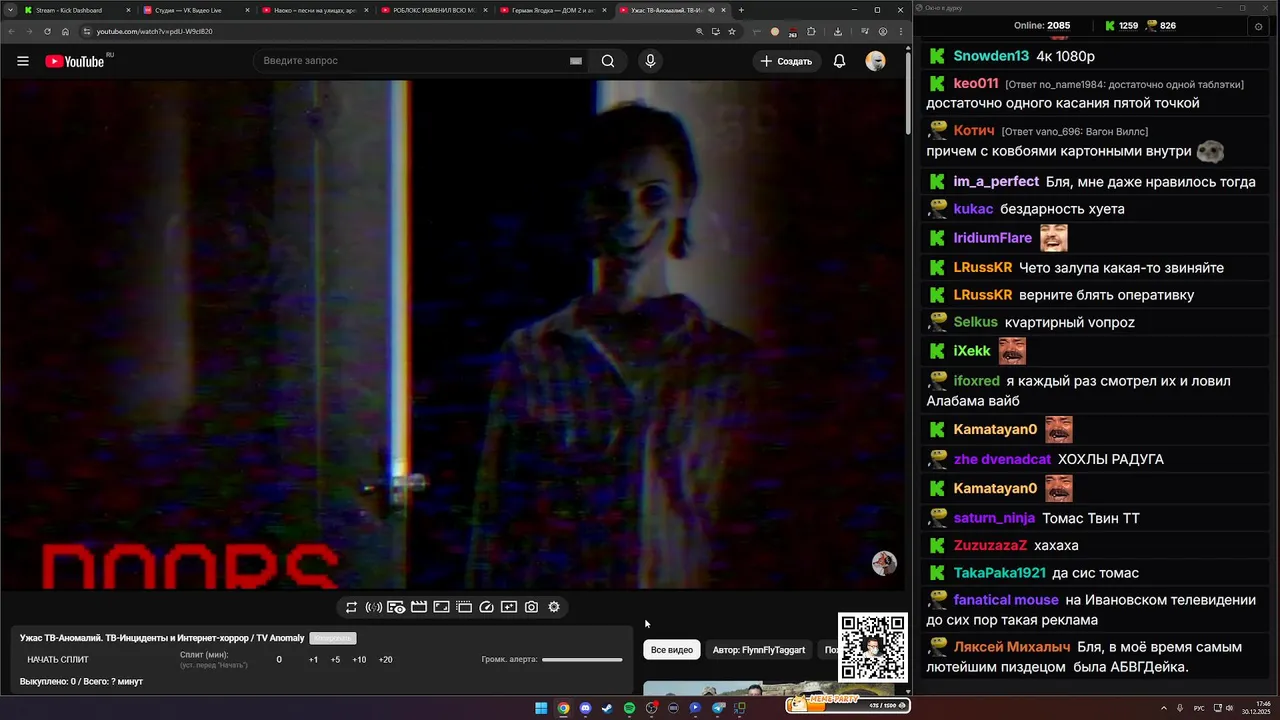Click the YouTube search magnifier button
The image size is (1280, 720).
tap(607, 61)
